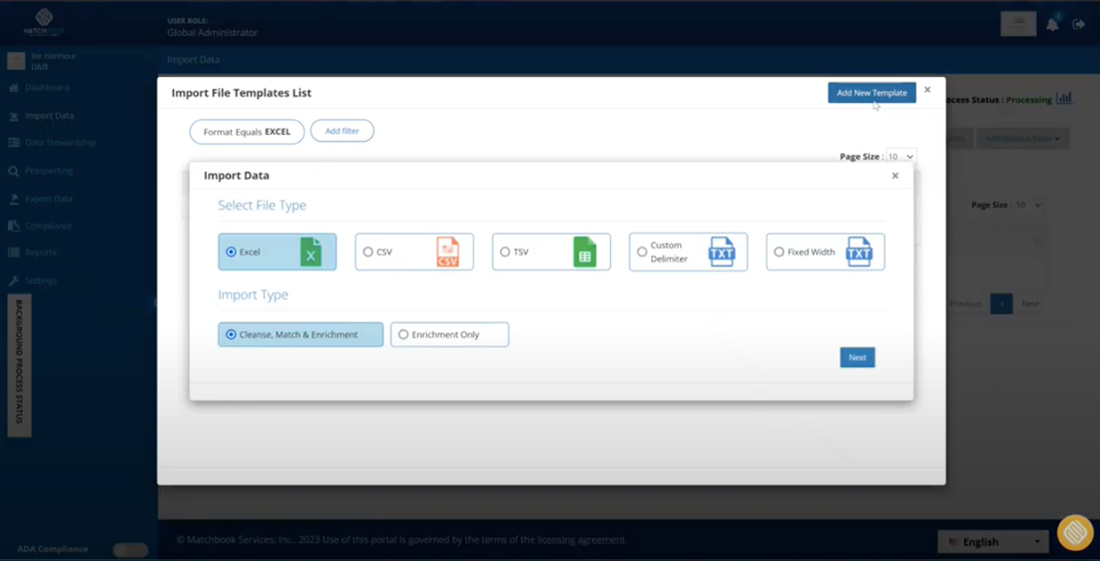Click Next in the Import Data dialog

(x=857, y=357)
